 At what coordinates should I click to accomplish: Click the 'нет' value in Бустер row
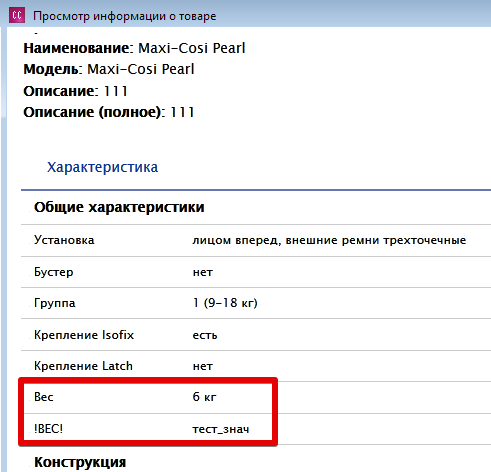(x=203, y=273)
